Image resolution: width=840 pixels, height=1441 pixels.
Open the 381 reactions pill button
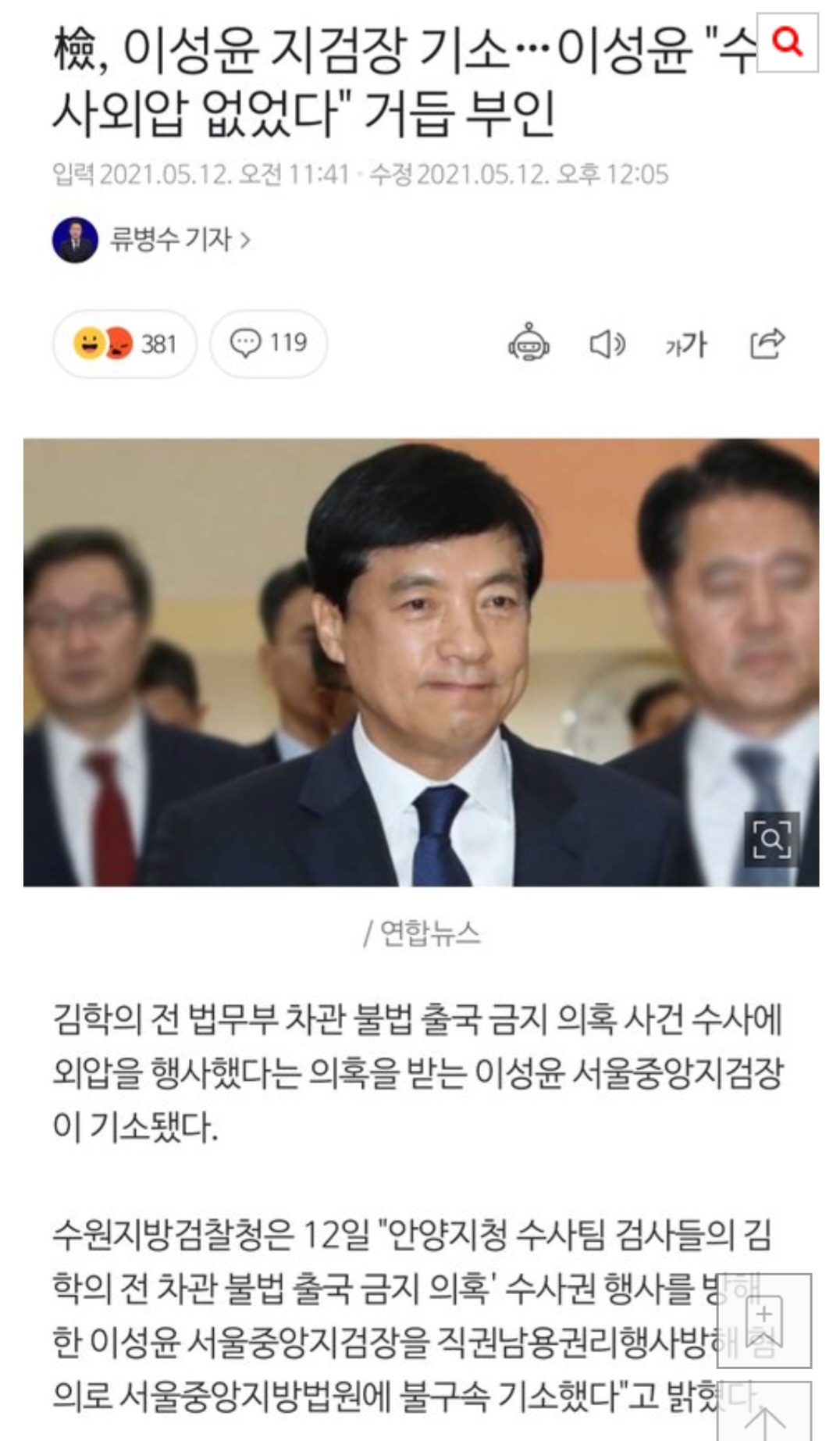(125, 344)
